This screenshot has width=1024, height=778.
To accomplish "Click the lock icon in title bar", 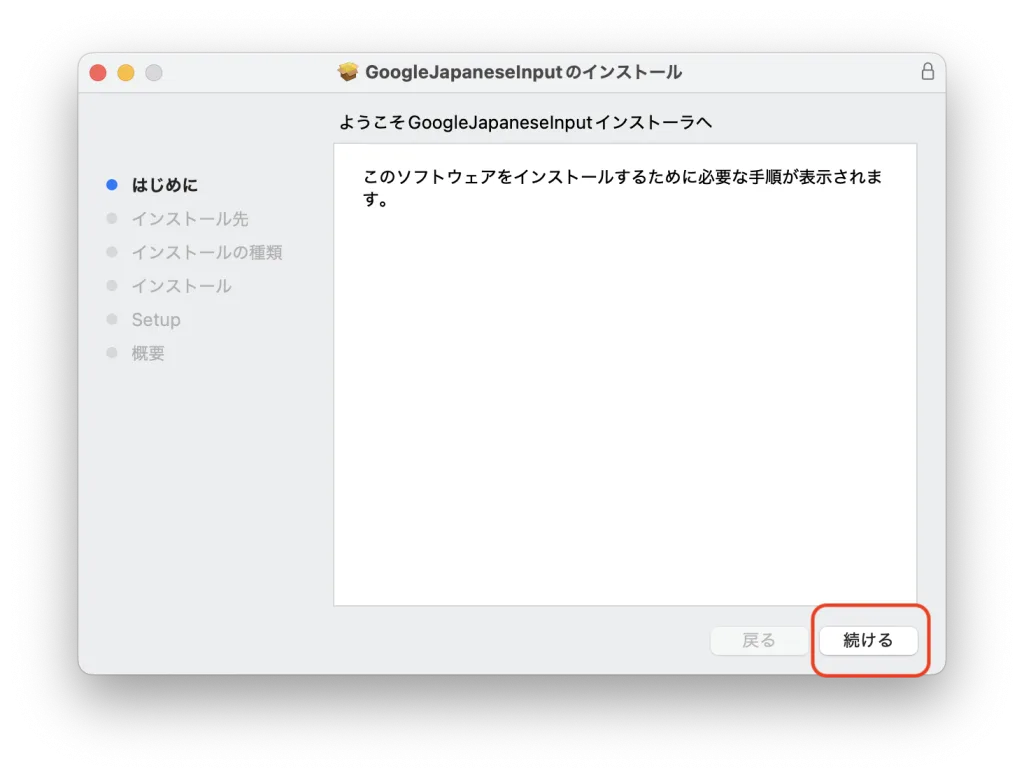I will (927, 71).
